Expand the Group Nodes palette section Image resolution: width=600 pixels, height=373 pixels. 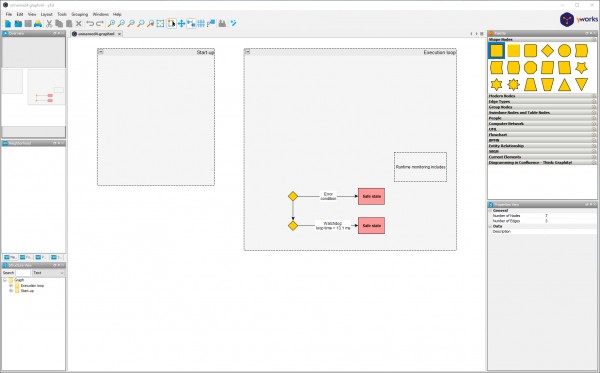tap(542, 107)
